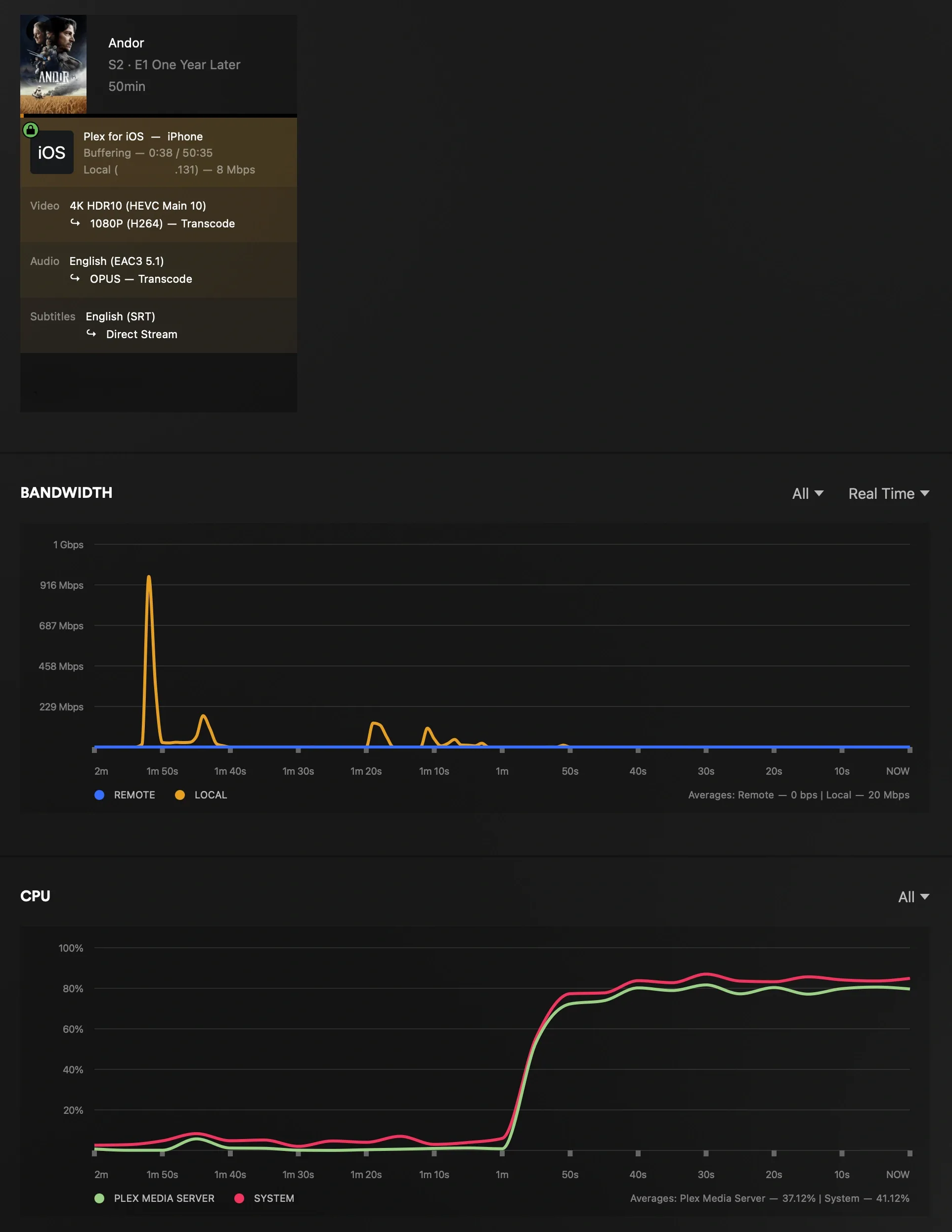Click the NOW marker on CPU chart
This screenshot has width=952, height=1232.
898,1175
